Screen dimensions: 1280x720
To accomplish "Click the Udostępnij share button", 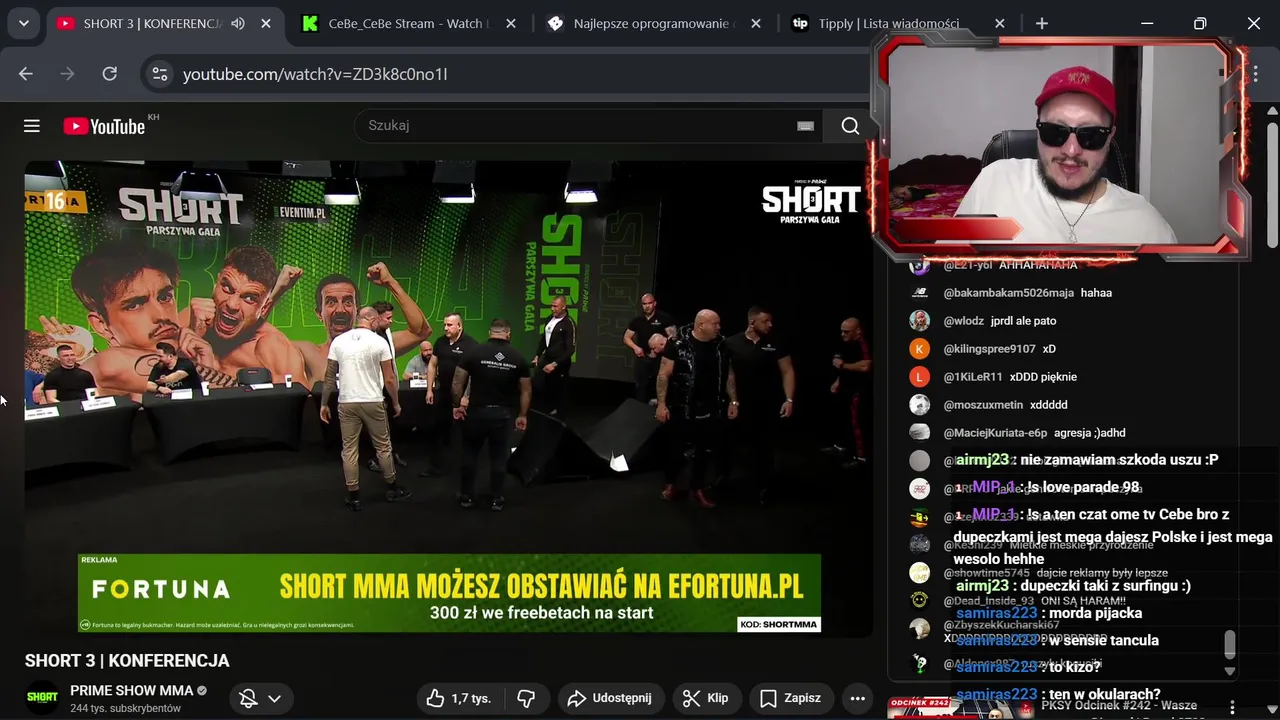I will click(x=610, y=698).
